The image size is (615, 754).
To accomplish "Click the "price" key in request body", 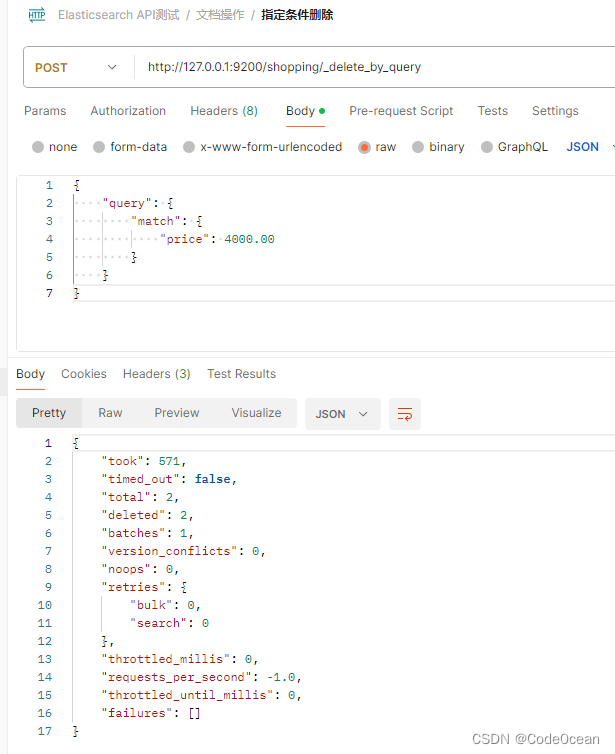I will (x=185, y=239).
